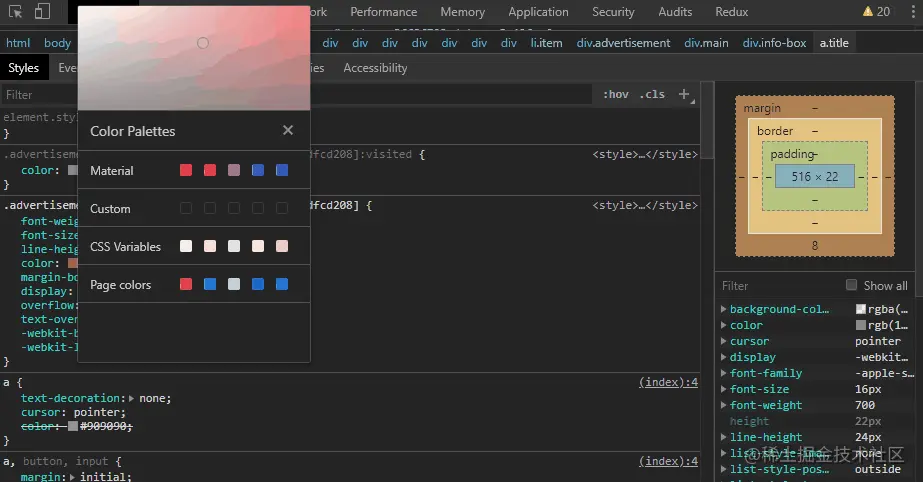Switch to the Security tab
This screenshot has height=482, width=923.
pyautogui.click(x=613, y=12)
